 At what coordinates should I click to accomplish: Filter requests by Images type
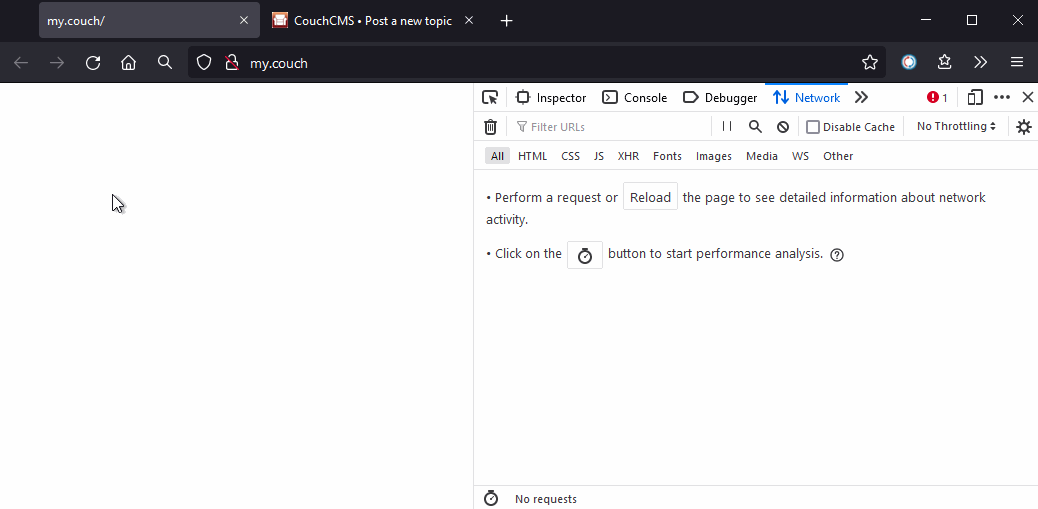714,156
